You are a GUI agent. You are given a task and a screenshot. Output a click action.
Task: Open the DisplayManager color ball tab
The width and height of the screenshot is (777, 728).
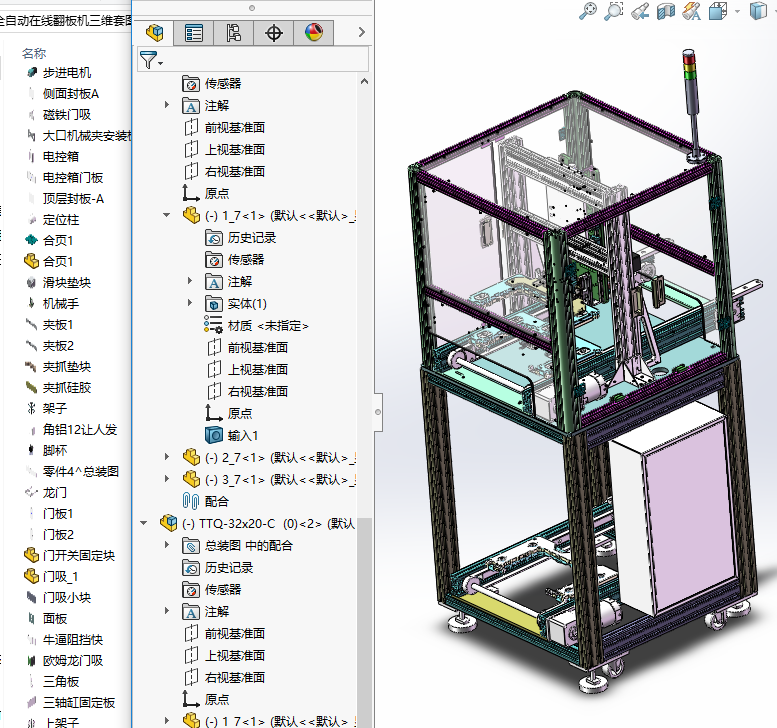click(314, 33)
